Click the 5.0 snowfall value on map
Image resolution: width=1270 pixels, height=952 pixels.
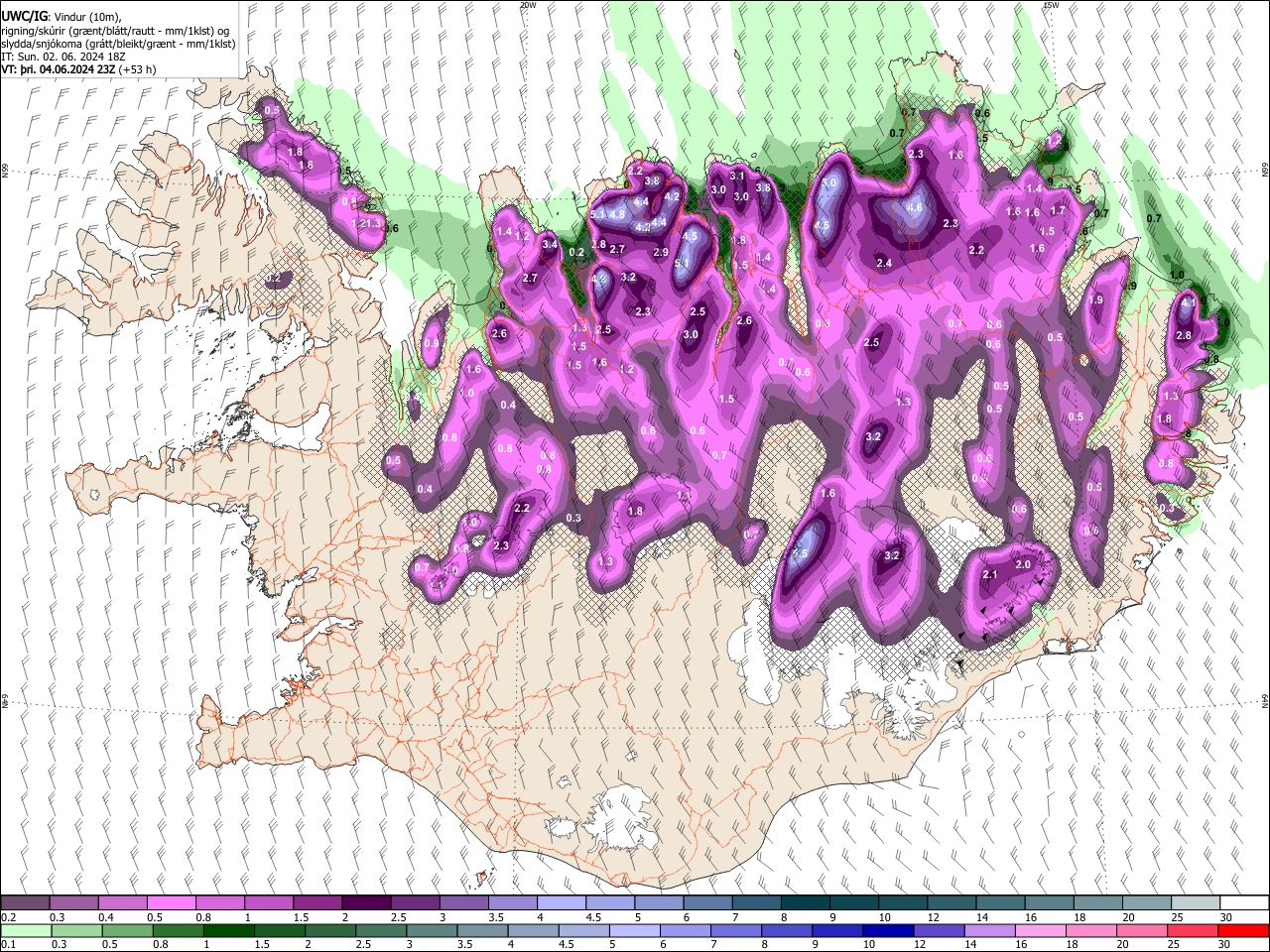829,183
